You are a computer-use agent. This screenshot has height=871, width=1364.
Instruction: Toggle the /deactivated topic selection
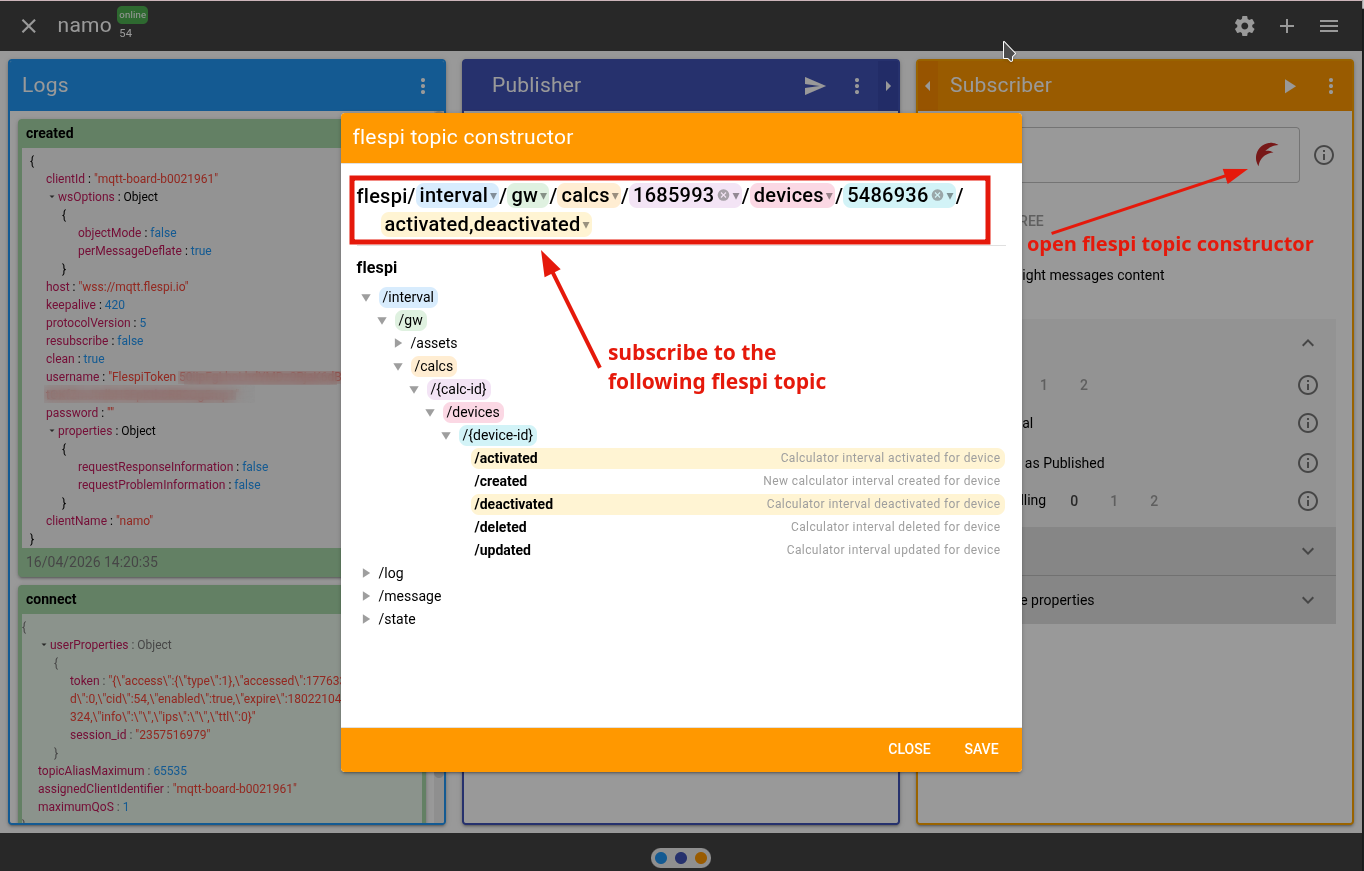click(x=514, y=504)
